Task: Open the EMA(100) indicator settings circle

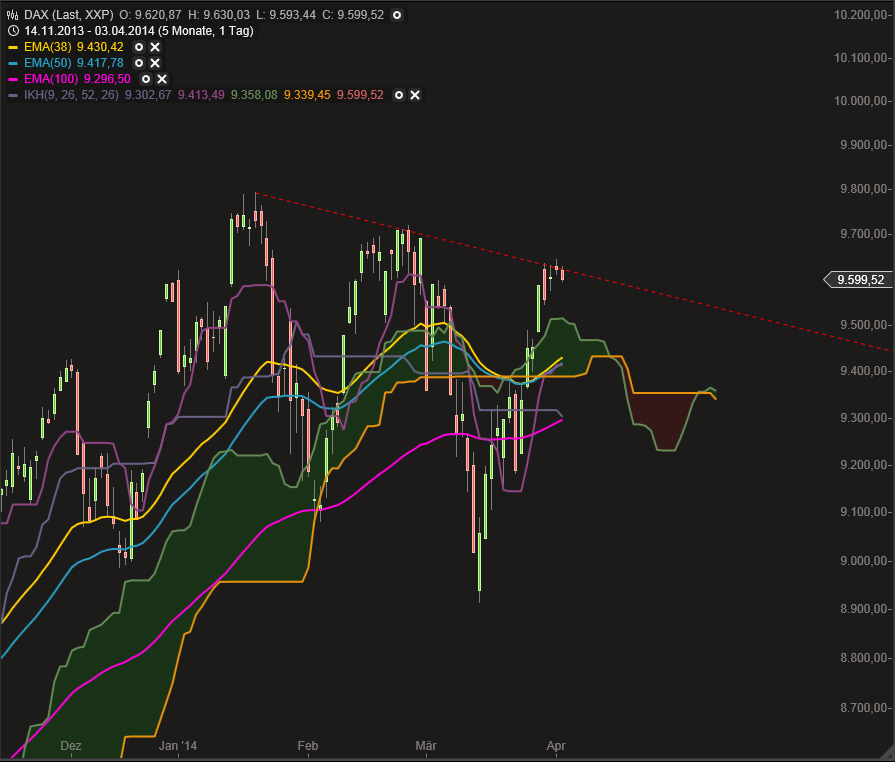Action: coord(145,79)
